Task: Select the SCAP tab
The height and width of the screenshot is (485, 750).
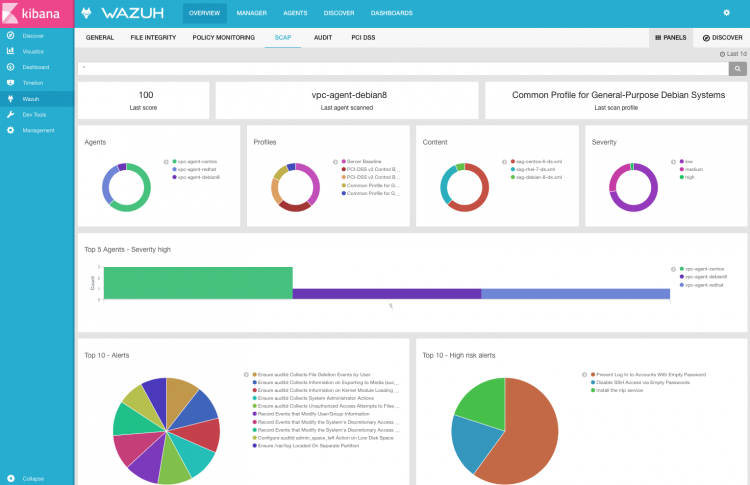Action: click(283, 37)
